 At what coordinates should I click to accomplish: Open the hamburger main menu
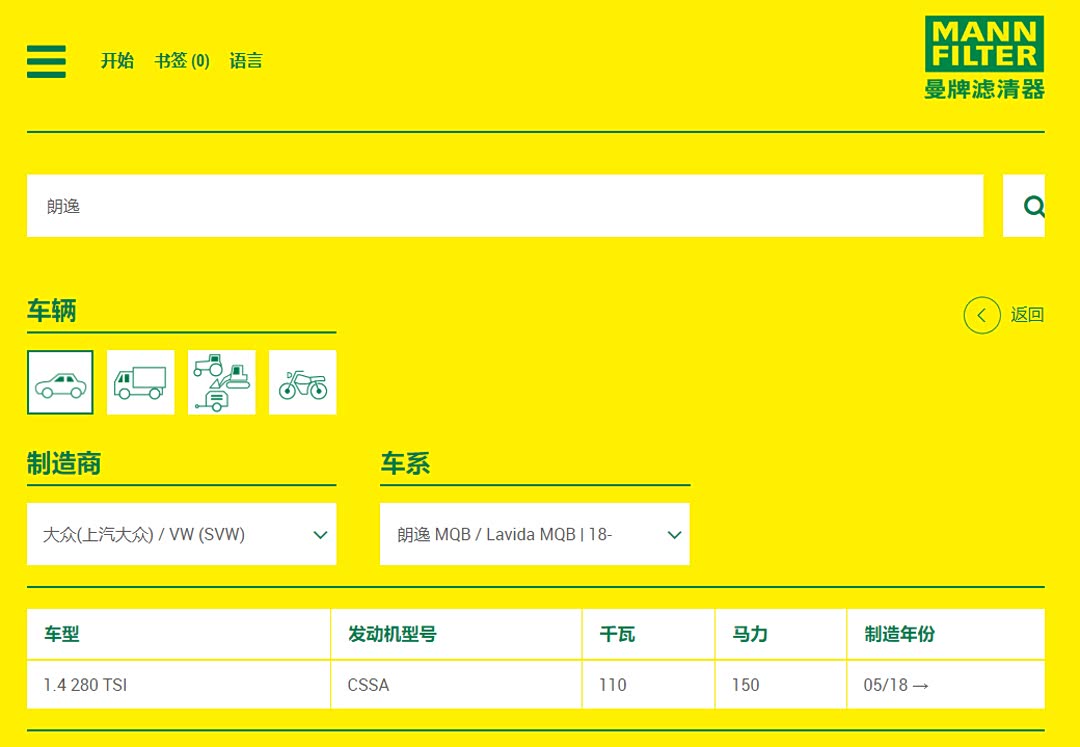46,61
